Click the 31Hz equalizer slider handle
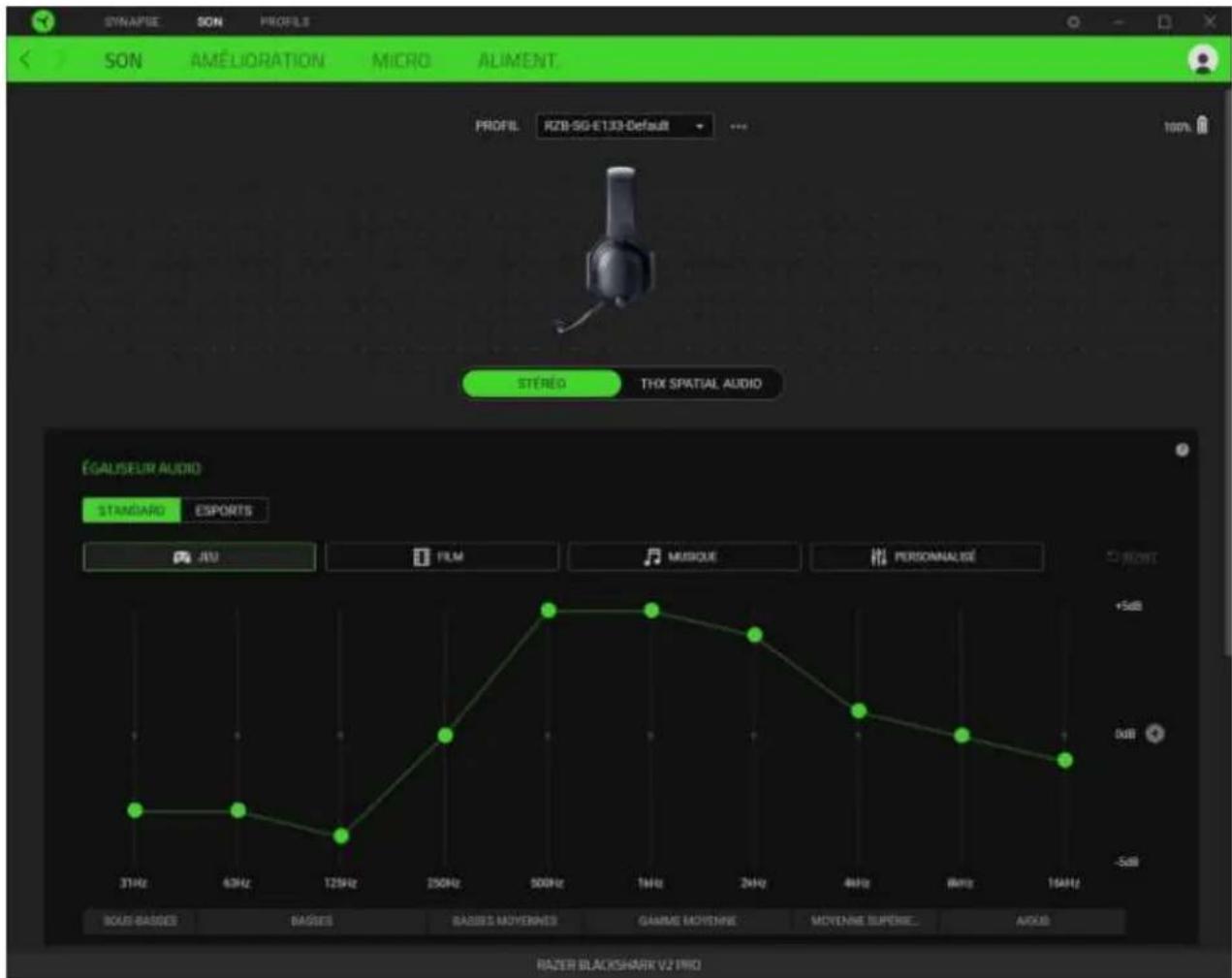 tap(135, 810)
